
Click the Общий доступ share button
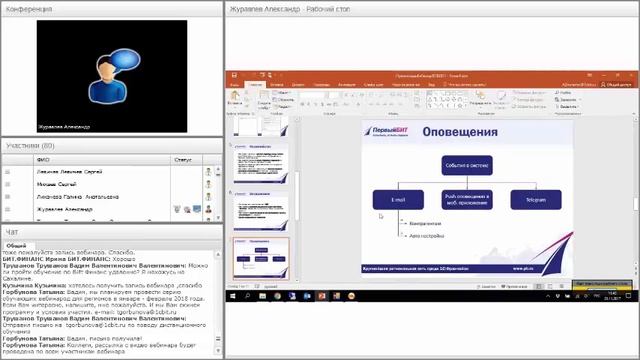(616, 85)
